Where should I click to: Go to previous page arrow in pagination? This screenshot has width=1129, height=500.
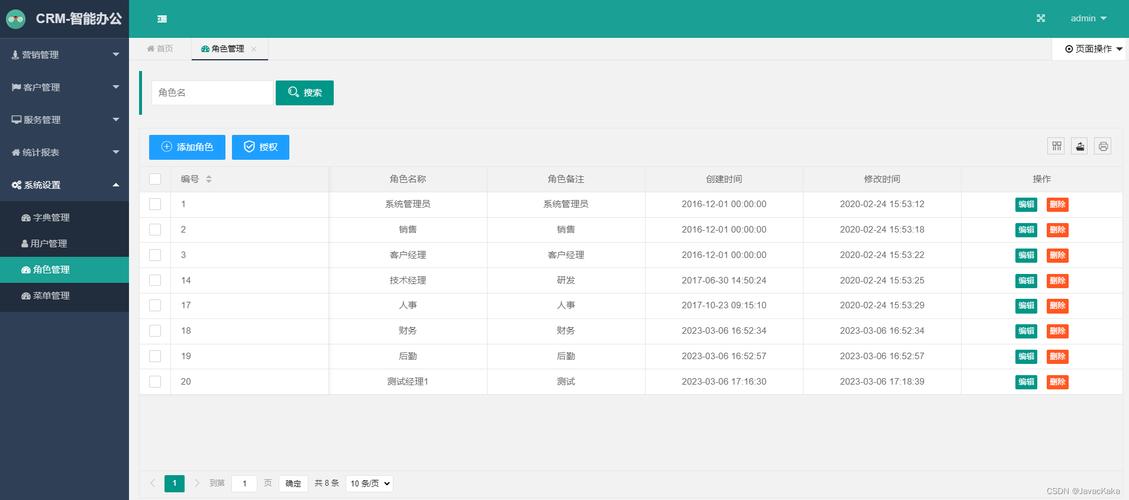[x=152, y=483]
